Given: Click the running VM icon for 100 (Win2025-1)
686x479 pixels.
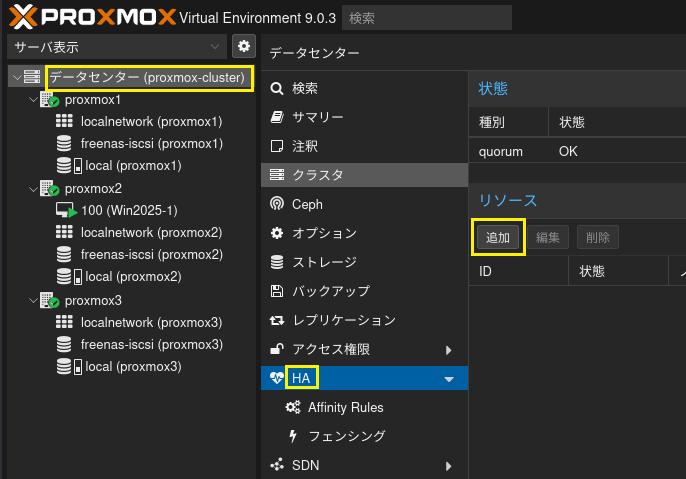Looking at the screenshot, I should point(66,210).
